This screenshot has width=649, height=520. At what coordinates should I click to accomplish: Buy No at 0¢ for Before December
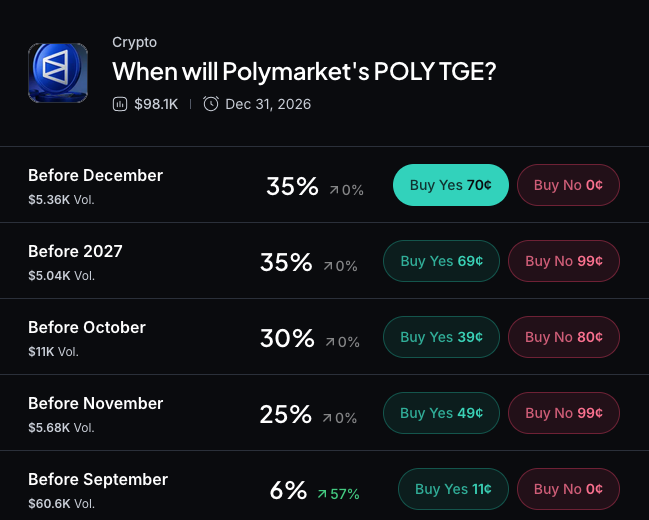click(x=568, y=185)
